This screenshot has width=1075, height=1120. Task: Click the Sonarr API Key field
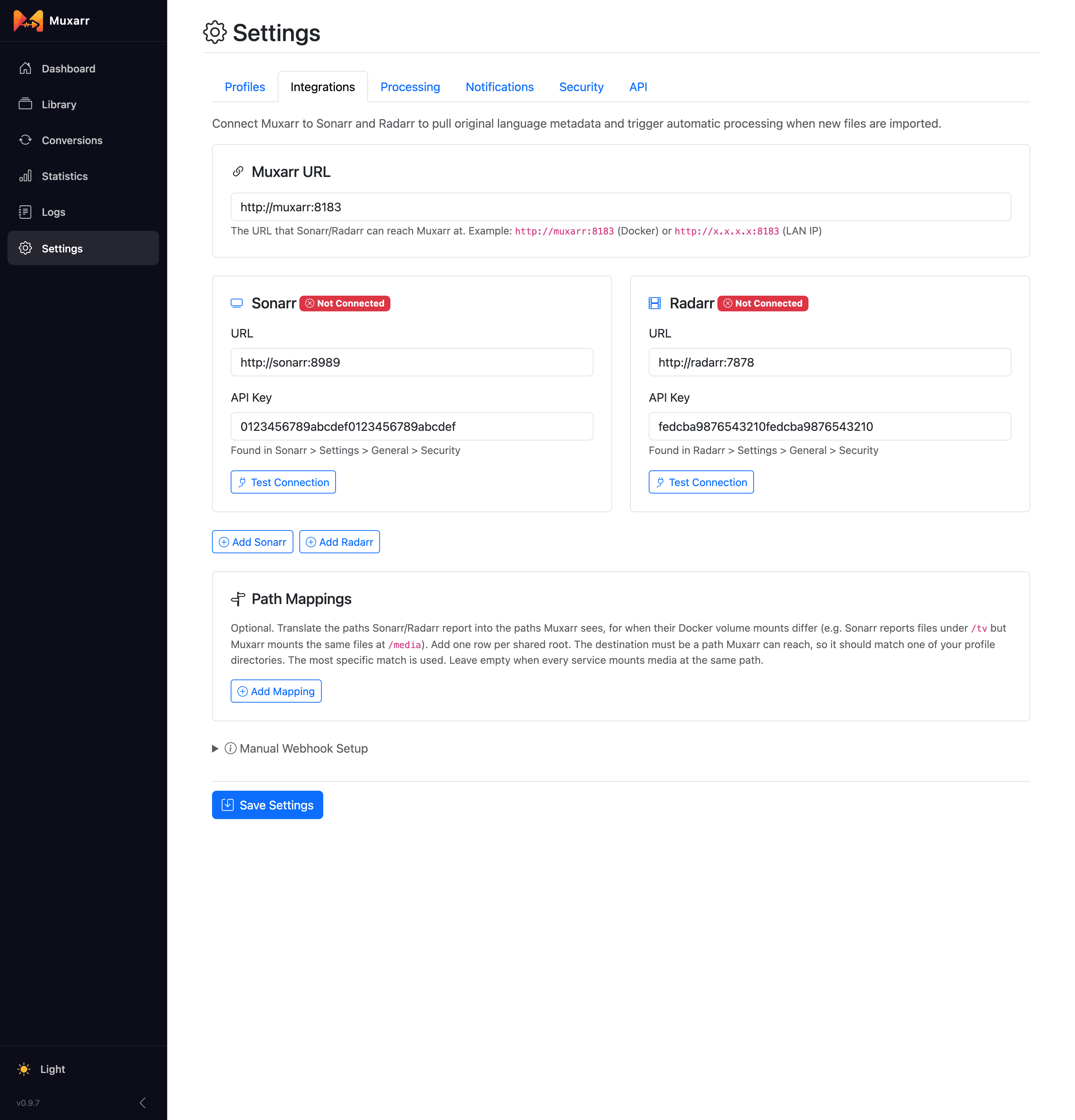(412, 426)
